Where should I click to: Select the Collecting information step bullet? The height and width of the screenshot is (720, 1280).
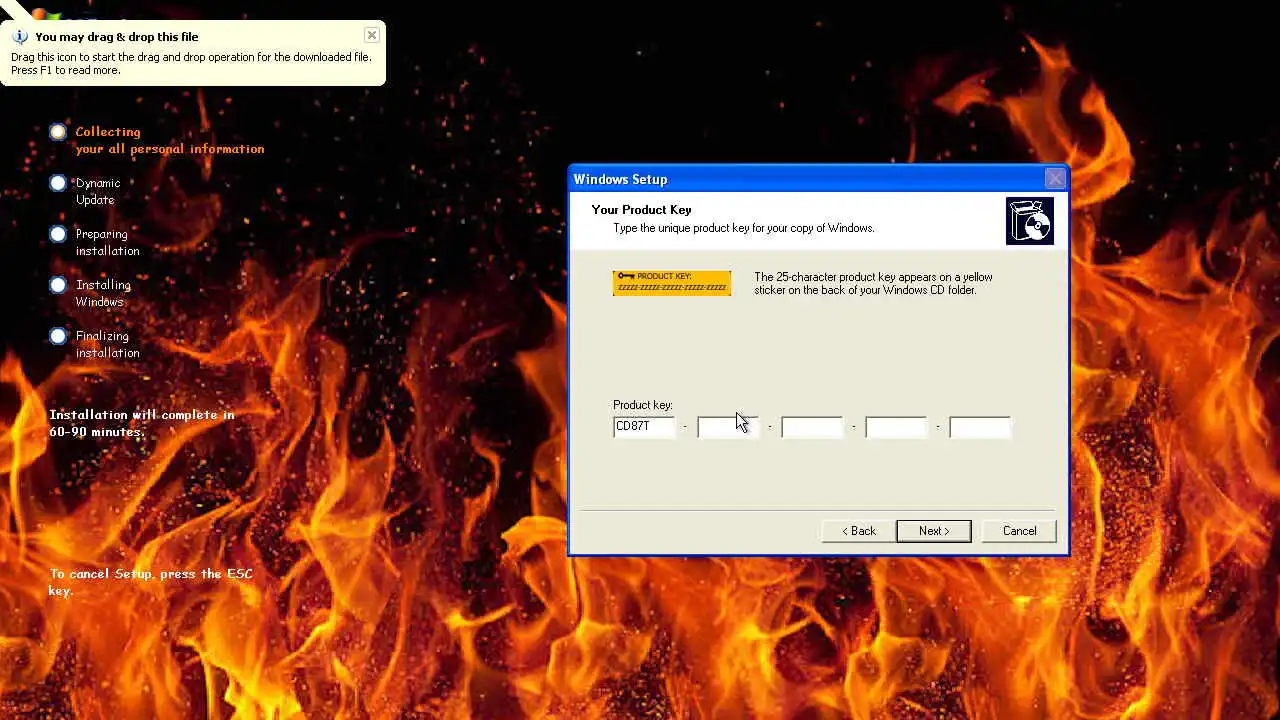pyautogui.click(x=58, y=132)
